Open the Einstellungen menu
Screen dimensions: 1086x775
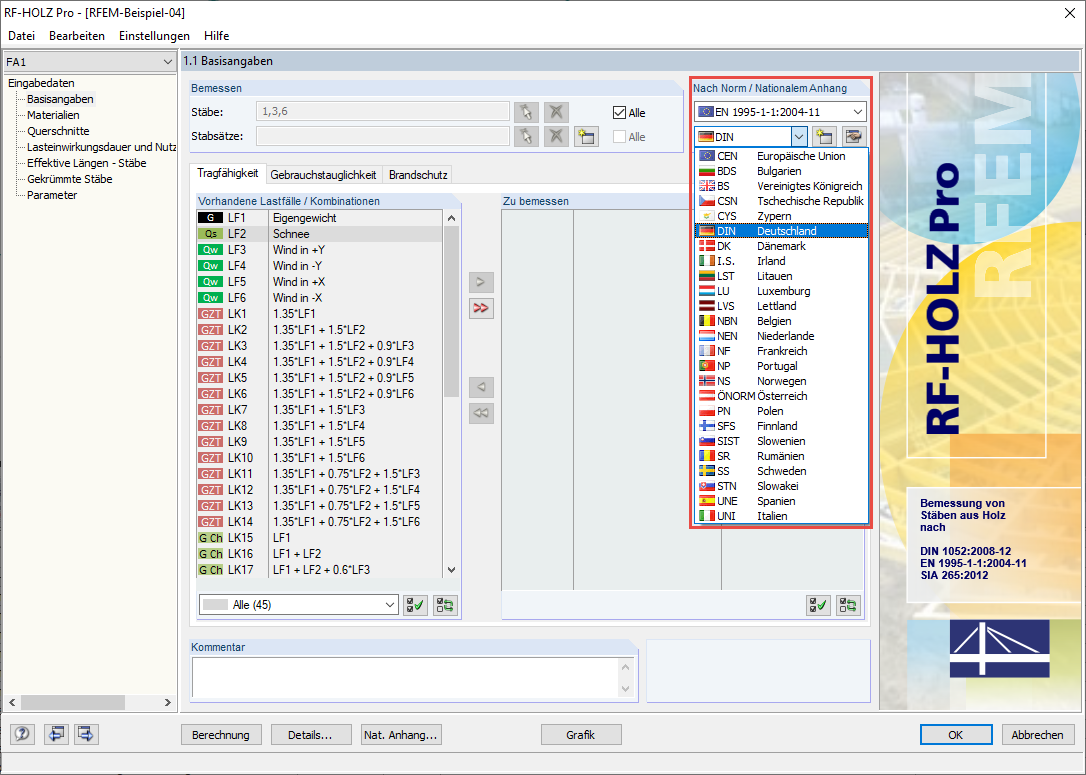(x=154, y=36)
